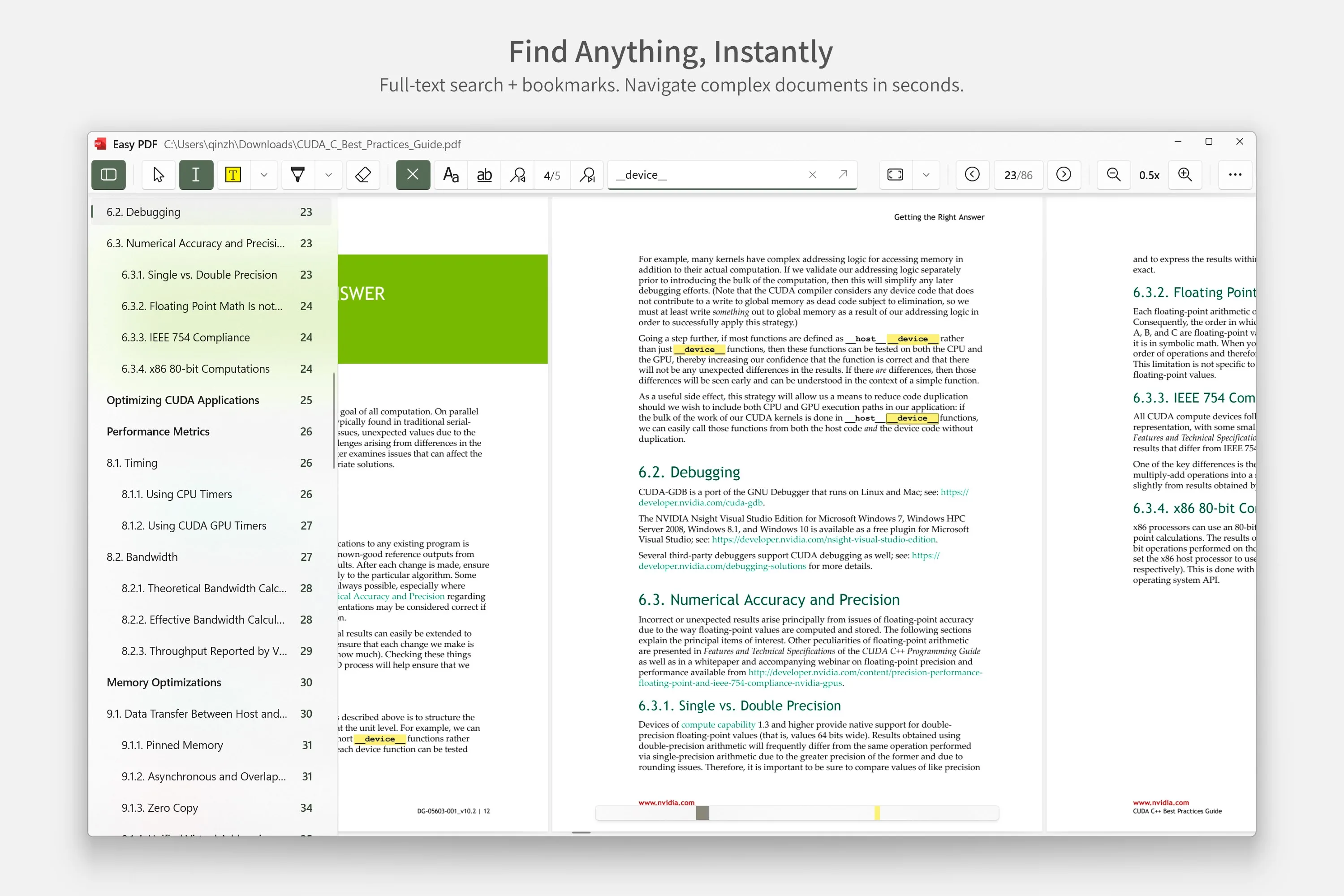Open 8.2. Bandwidth bookmark
The height and width of the screenshot is (896, 1344).
pyautogui.click(x=211, y=557)
